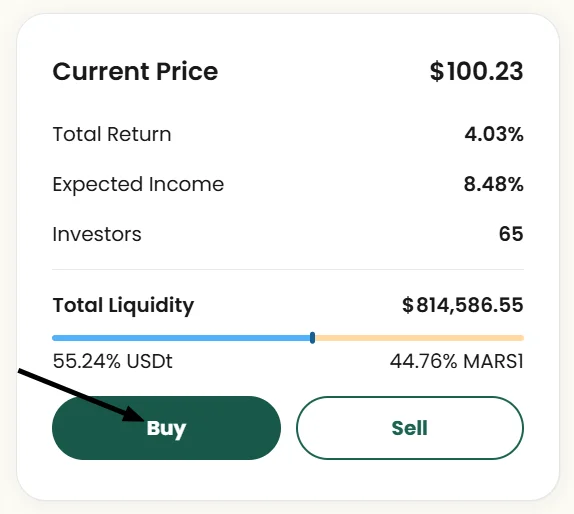
Task: Click the dollar sign of the current price
Action: click(x=437, y=71)
